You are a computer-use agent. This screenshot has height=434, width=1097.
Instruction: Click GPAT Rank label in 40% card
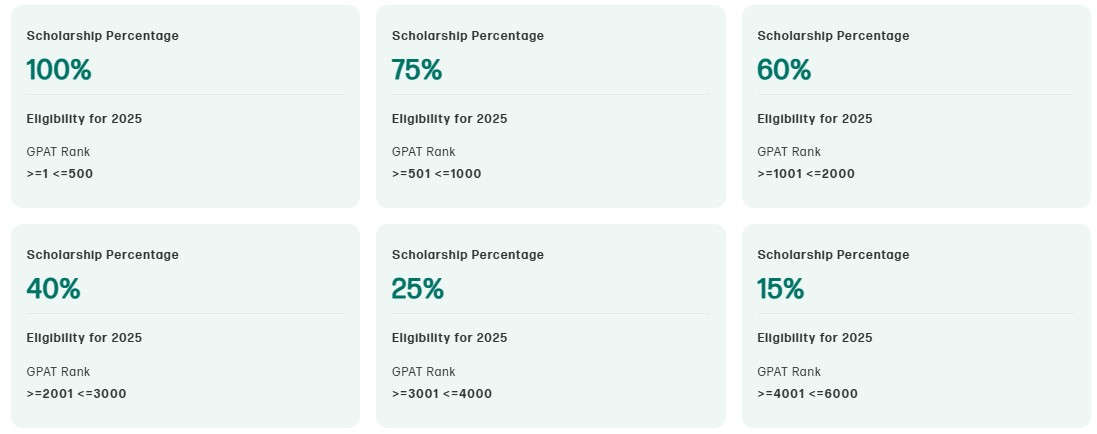pos(58,371)
